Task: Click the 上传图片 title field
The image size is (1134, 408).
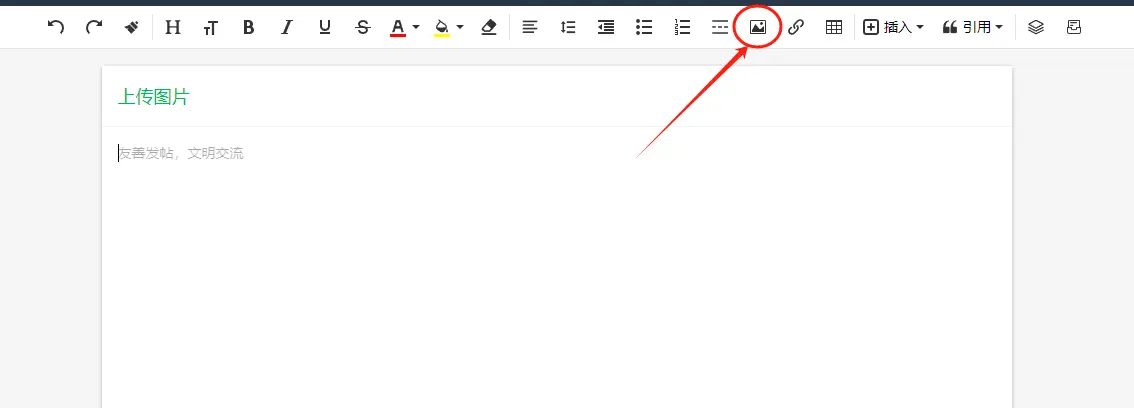Action: tap(400, 97)
